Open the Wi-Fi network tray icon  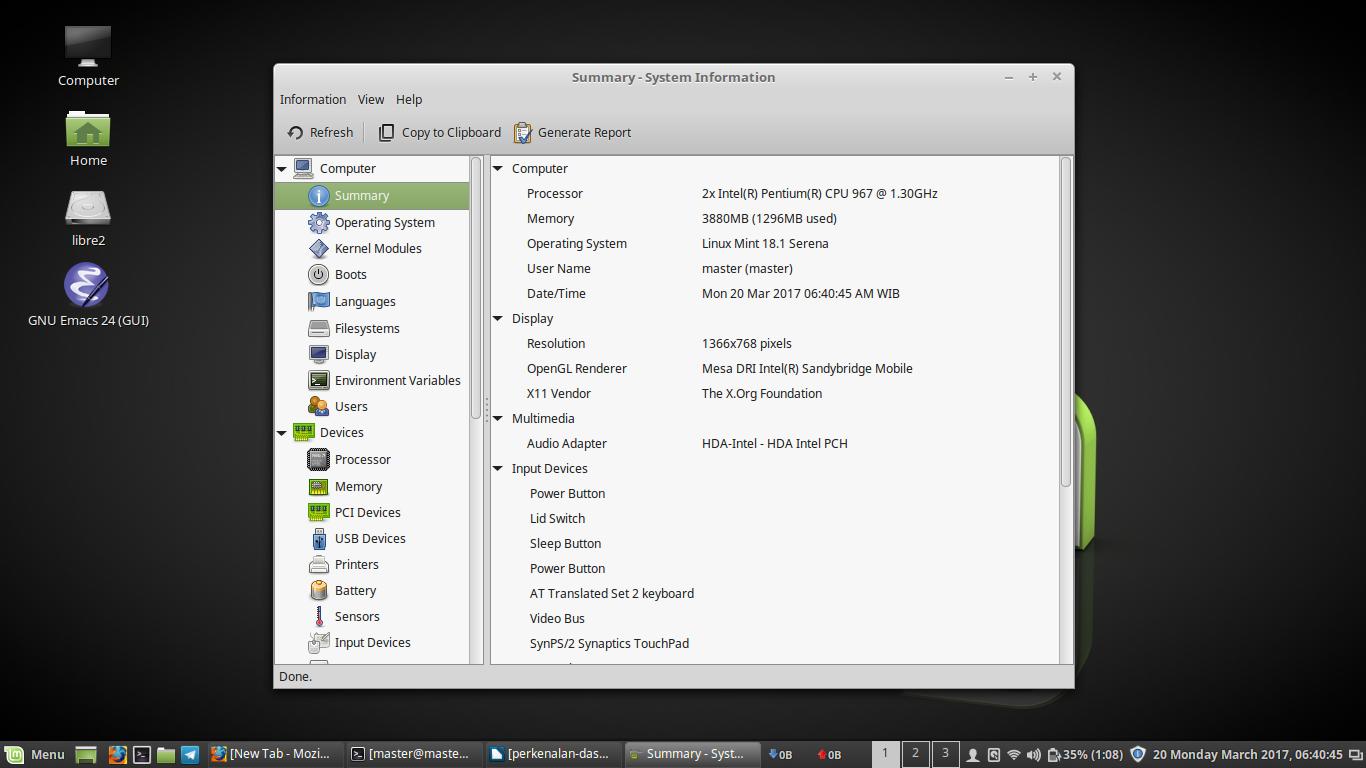tap(1014, 754)
